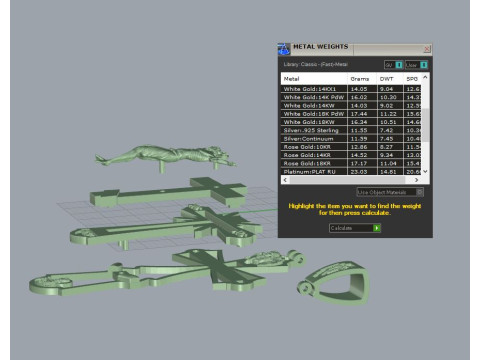Click the 11.04 DWT value

[x=388, y=163]
